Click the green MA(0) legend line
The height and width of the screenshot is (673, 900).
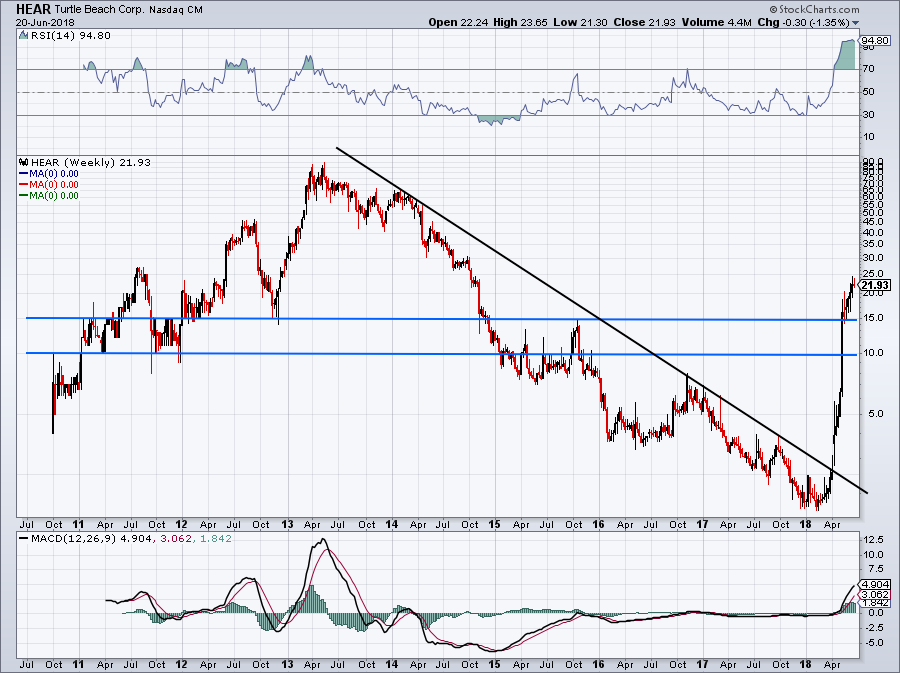click(23, 195)
